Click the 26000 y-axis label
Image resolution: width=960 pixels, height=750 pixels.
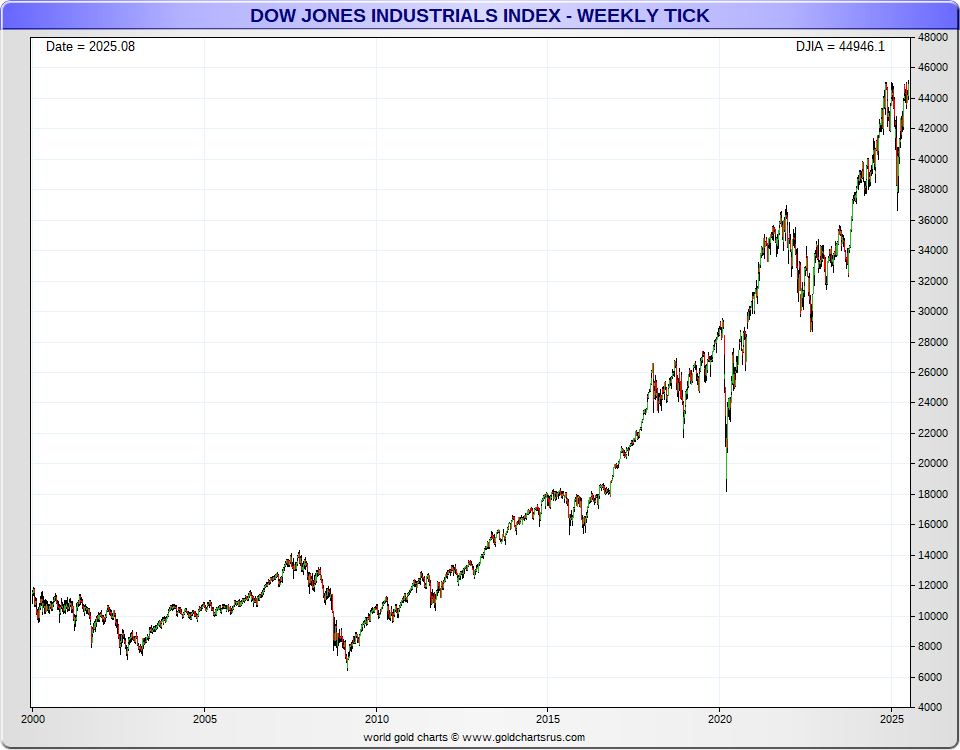(x=933, y=372)
